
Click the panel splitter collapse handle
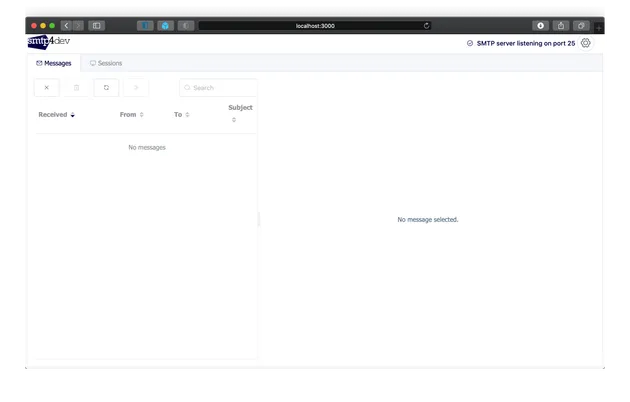[259, 219]
